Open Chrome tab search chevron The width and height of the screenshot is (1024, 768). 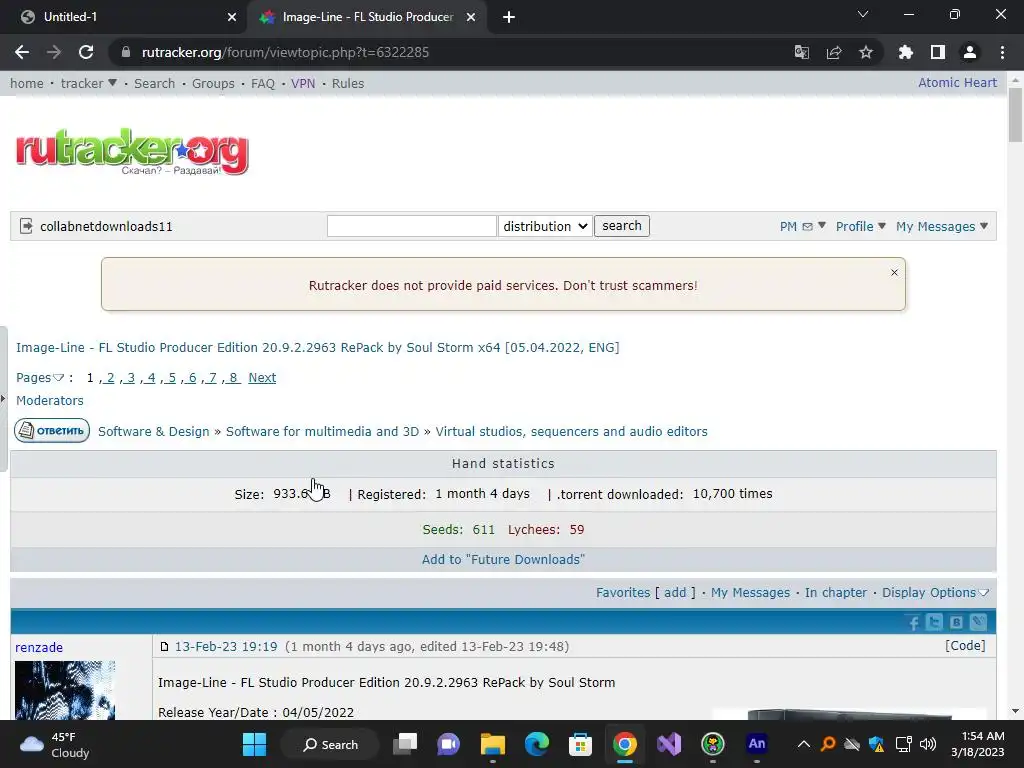click(863, 14)
